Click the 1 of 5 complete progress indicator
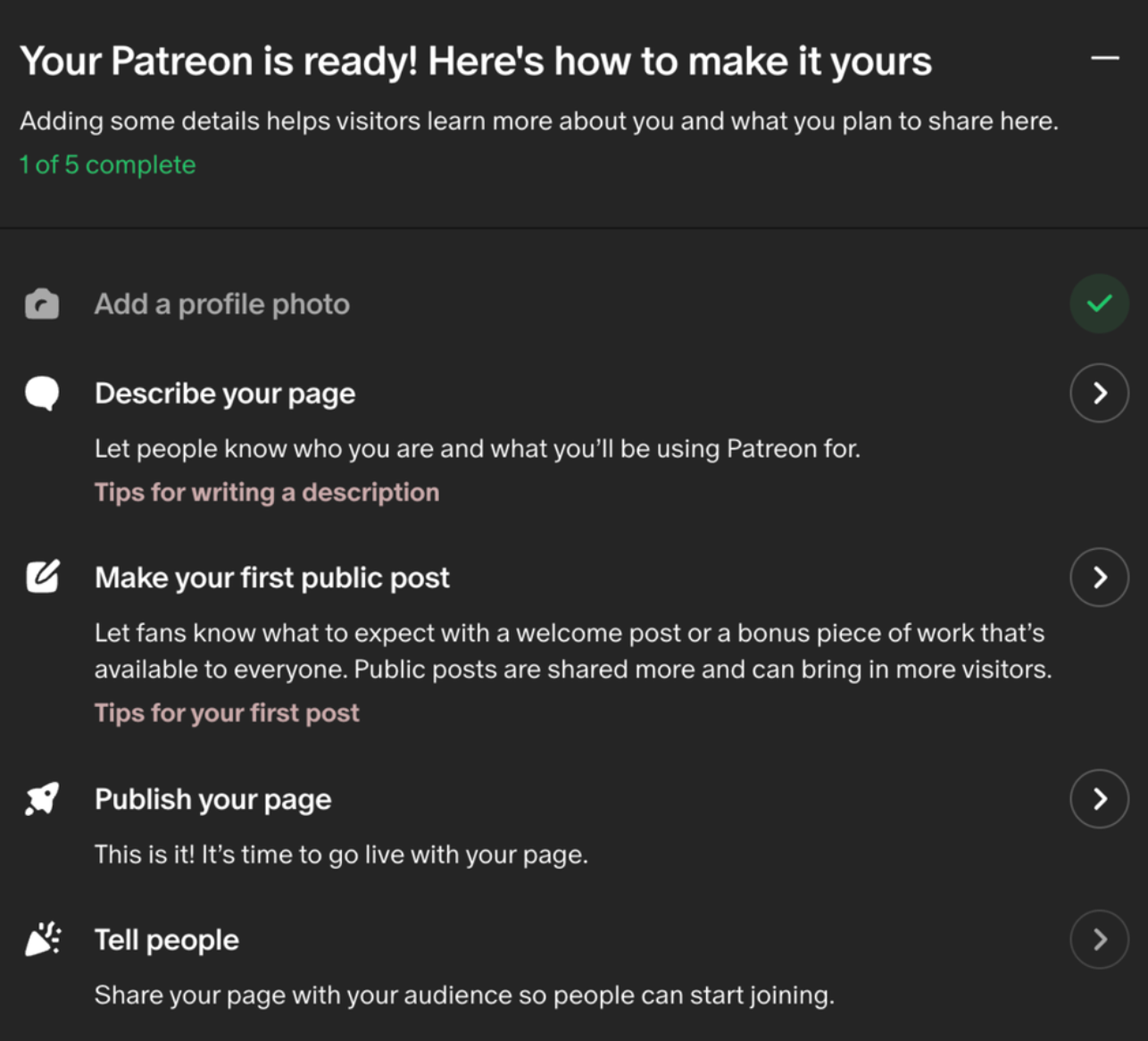The width and height of the screenshot is (1148, 1041). tap(107, 164)
